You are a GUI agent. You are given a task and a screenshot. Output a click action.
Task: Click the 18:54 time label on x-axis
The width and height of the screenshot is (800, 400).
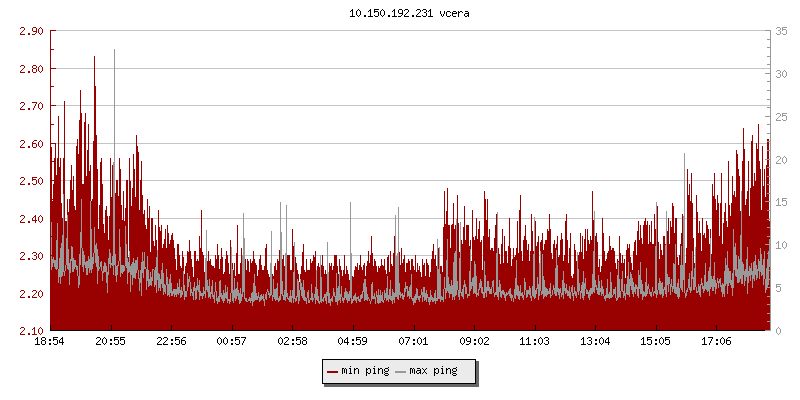click(50, 342)
